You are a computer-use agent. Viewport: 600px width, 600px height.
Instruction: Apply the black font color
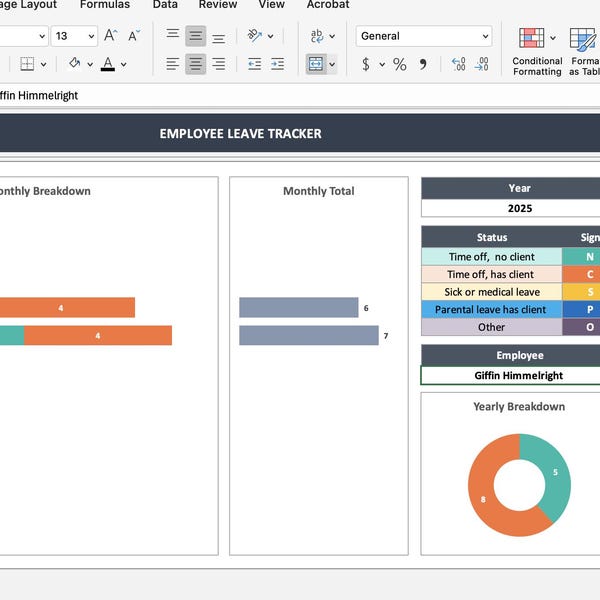point(108,64)
